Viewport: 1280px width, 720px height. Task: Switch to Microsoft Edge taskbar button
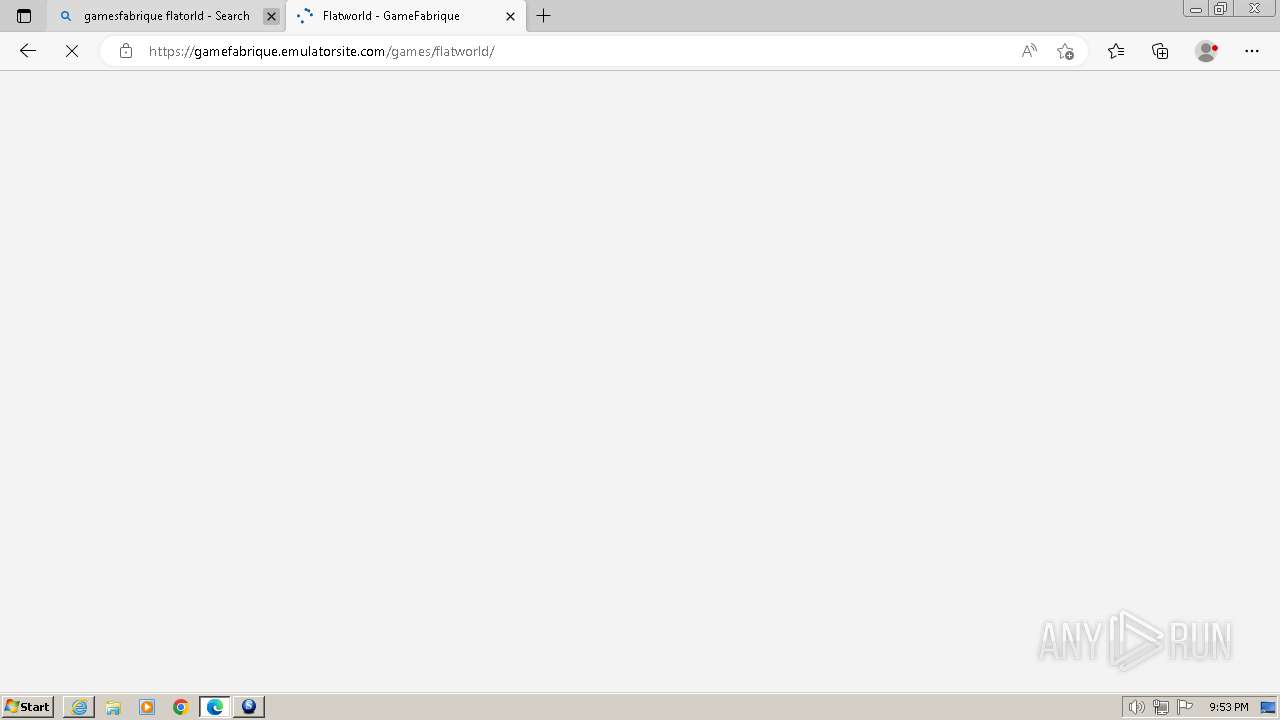click(215, 707)
